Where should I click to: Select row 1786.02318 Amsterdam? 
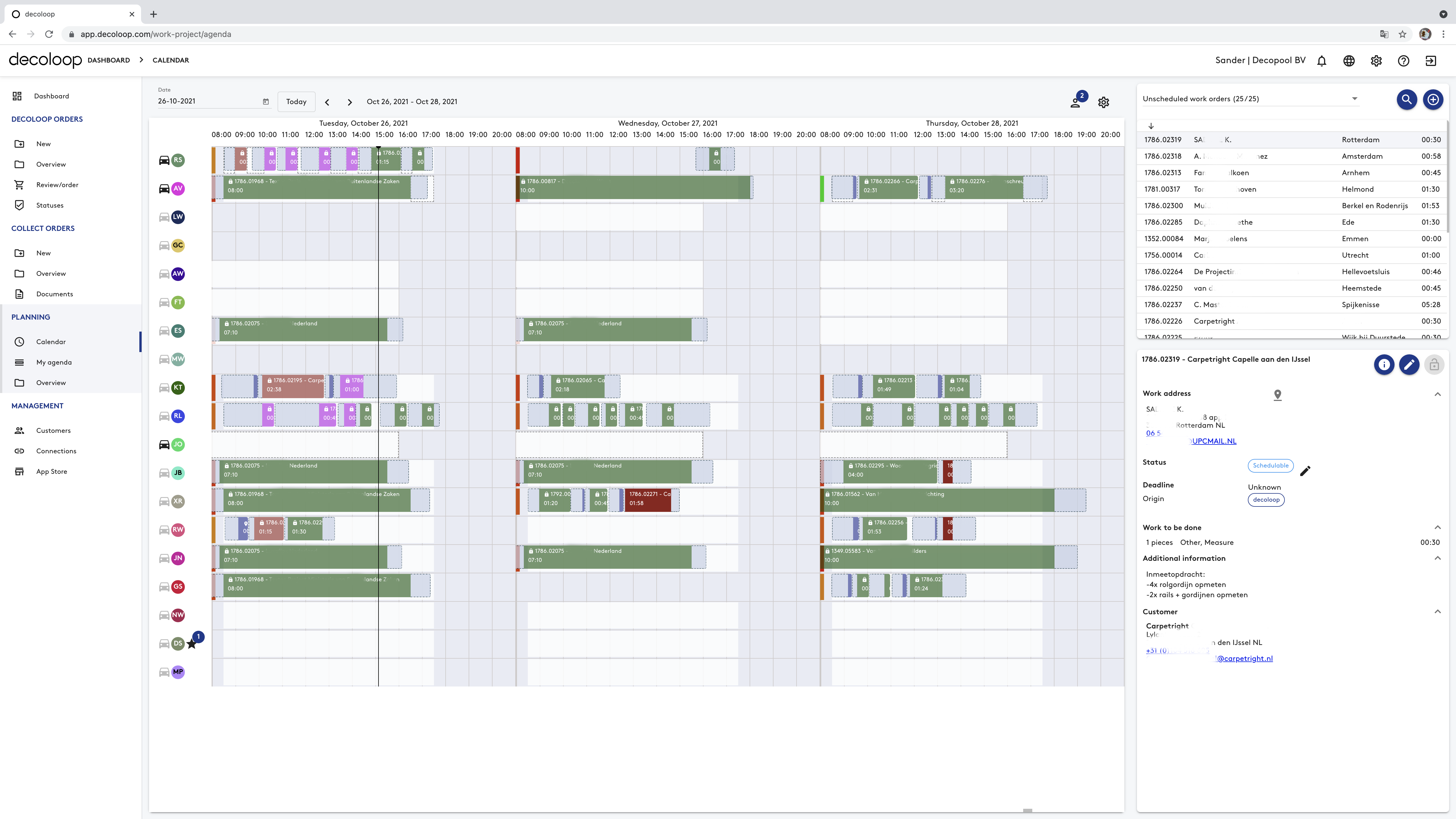point(1292,157)
